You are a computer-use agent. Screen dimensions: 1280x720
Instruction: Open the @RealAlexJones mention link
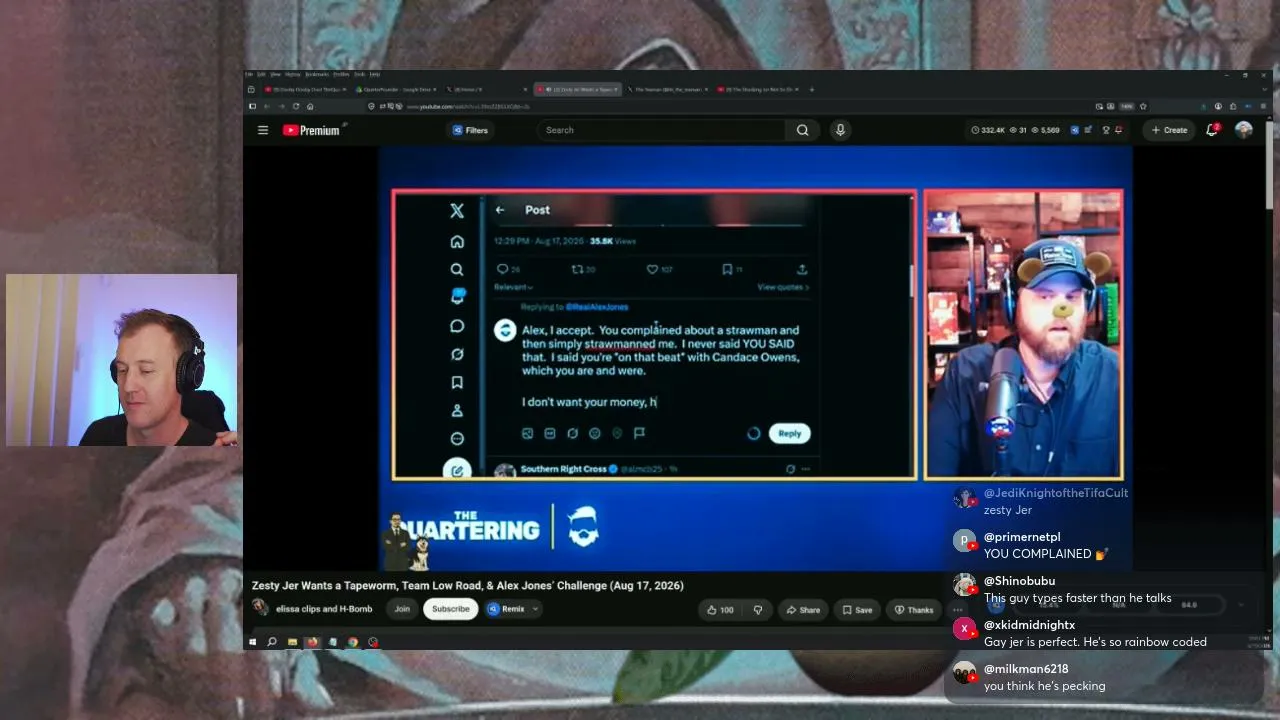597,307
